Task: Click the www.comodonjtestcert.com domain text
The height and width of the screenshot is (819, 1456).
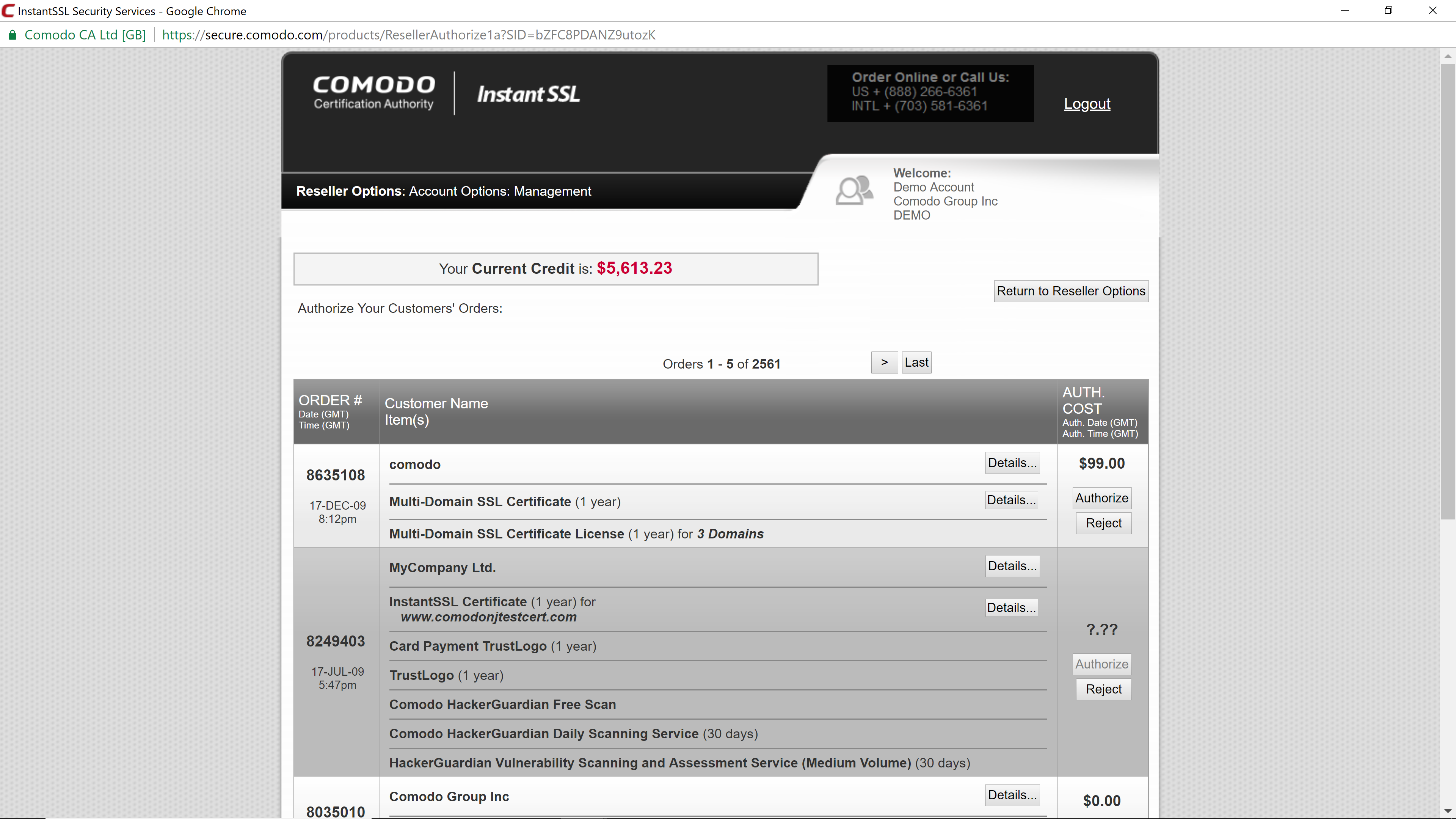Action: click(x=489, y=617)
